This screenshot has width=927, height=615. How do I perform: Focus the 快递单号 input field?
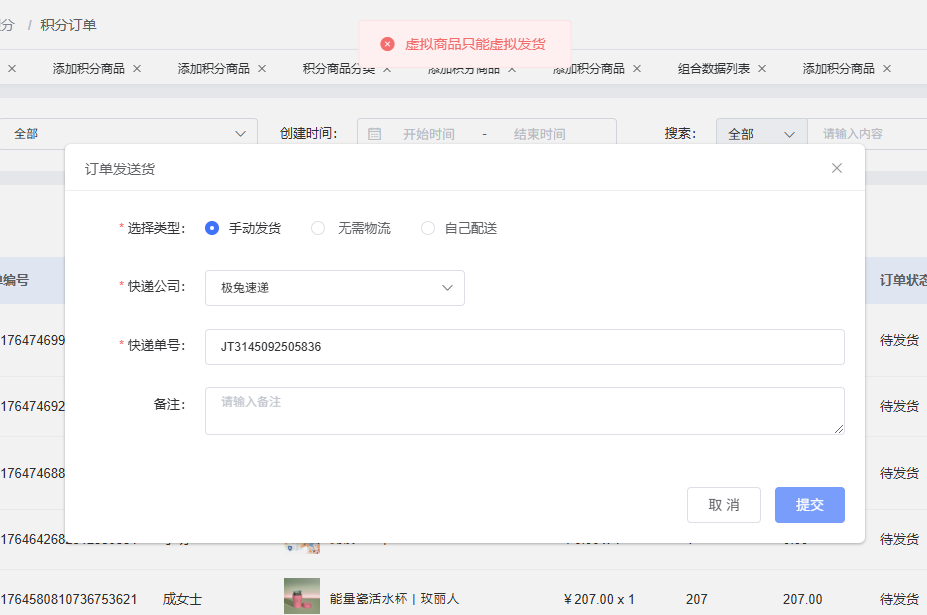pos(524,347)
